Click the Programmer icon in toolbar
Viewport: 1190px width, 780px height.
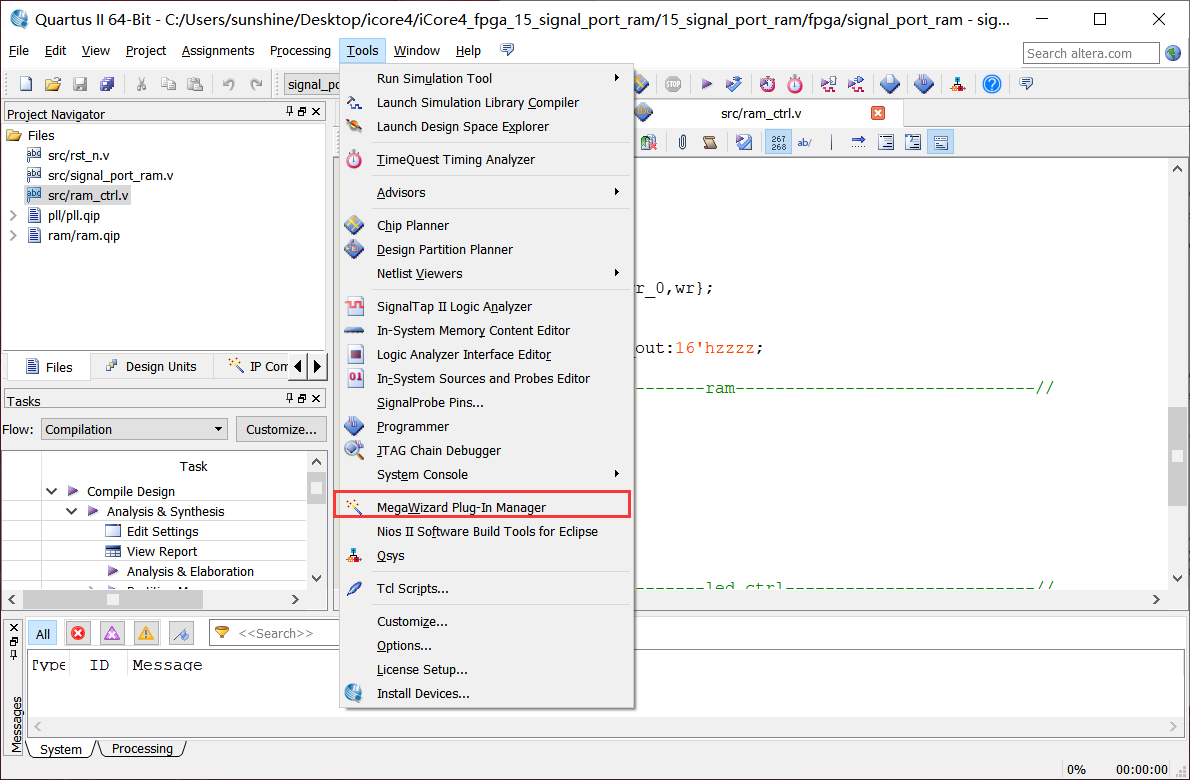[x=924, y=84]
